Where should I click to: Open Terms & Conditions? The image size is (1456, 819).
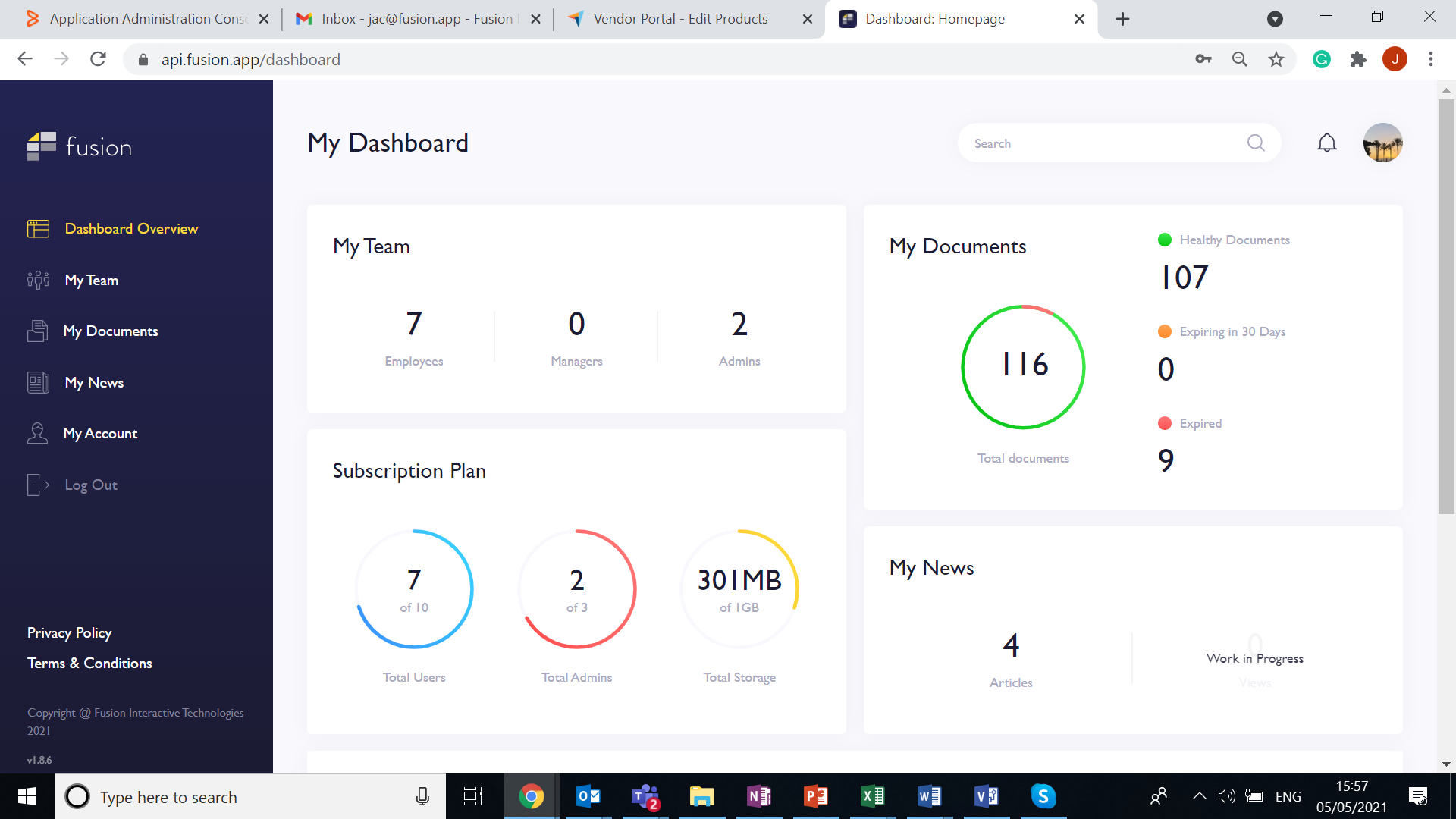coord(89,663)
